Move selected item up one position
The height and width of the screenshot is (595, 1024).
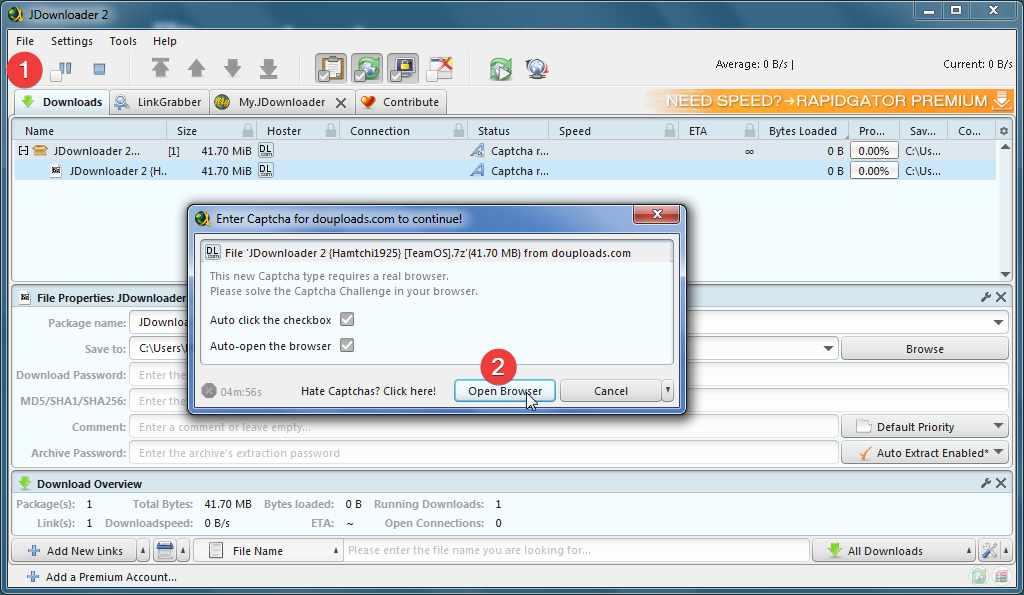pyautogui.click(x=197, y=69)
